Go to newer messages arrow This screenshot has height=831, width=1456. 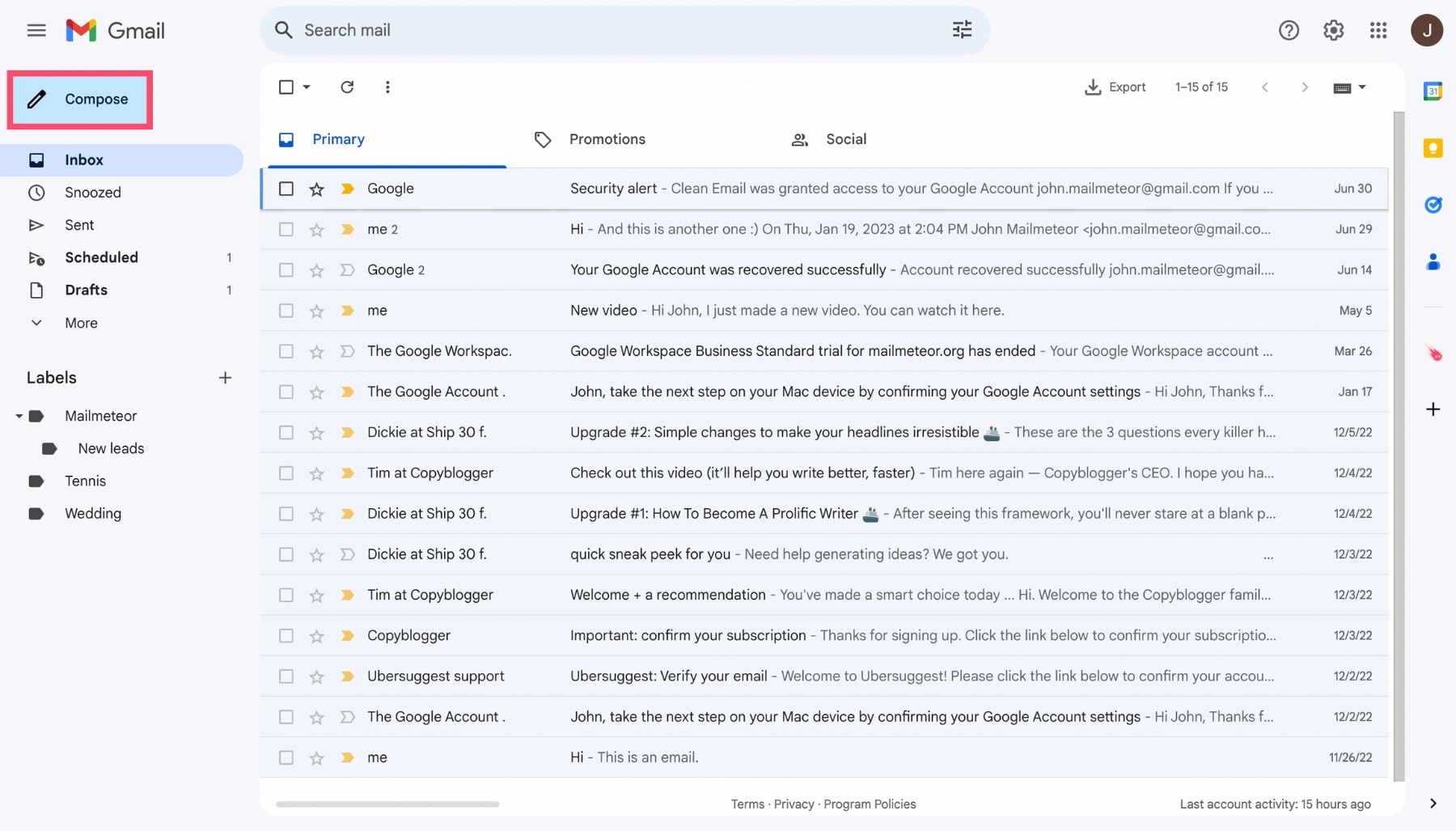1265,87
